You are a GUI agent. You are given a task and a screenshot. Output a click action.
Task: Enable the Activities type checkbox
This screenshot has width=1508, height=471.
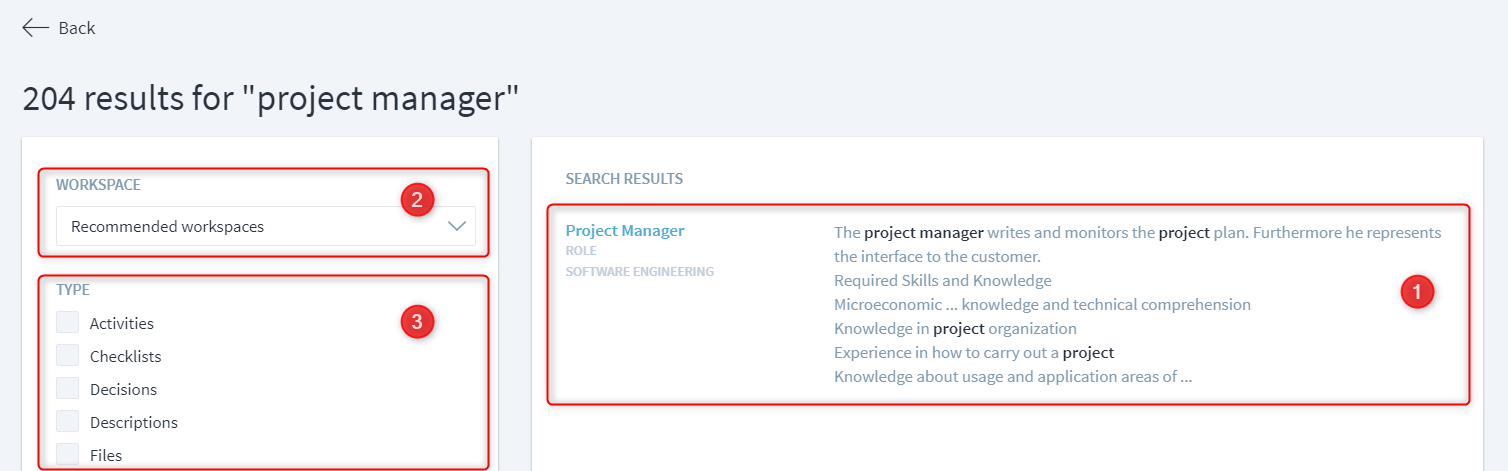[68, 322]
